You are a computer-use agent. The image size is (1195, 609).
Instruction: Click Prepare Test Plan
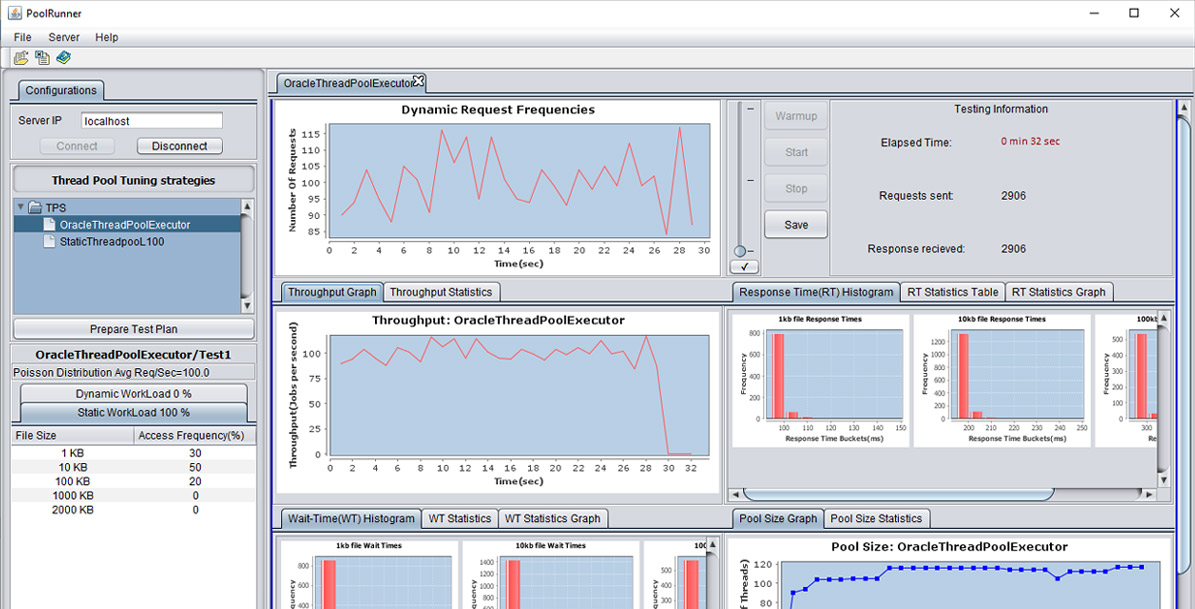[133, 328]
